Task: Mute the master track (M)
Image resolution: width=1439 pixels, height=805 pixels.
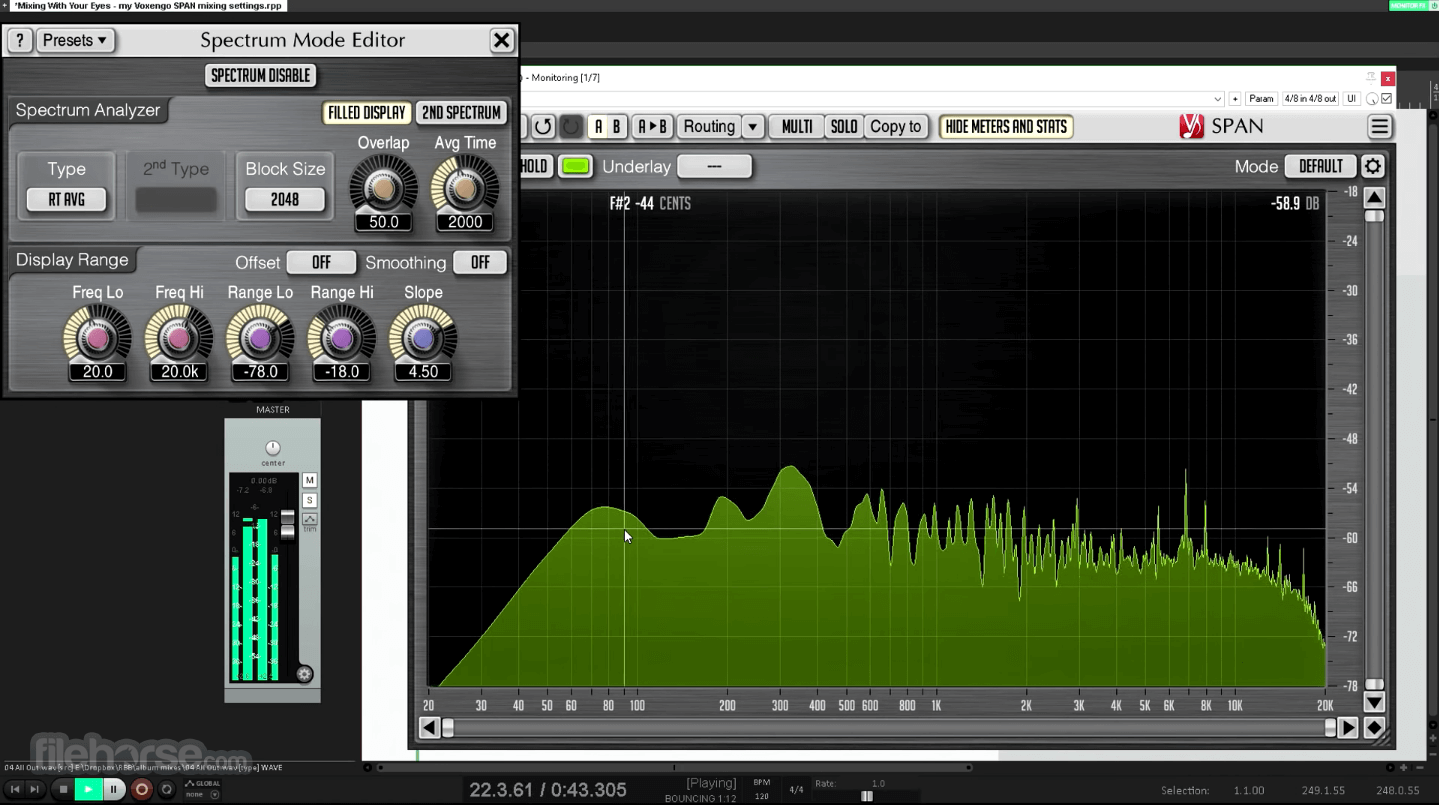Action: (310, 481)
